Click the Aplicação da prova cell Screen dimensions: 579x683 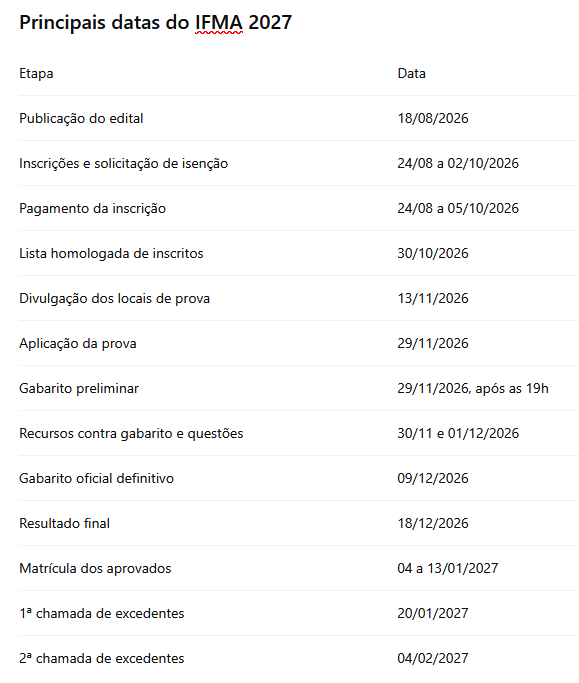78,343
